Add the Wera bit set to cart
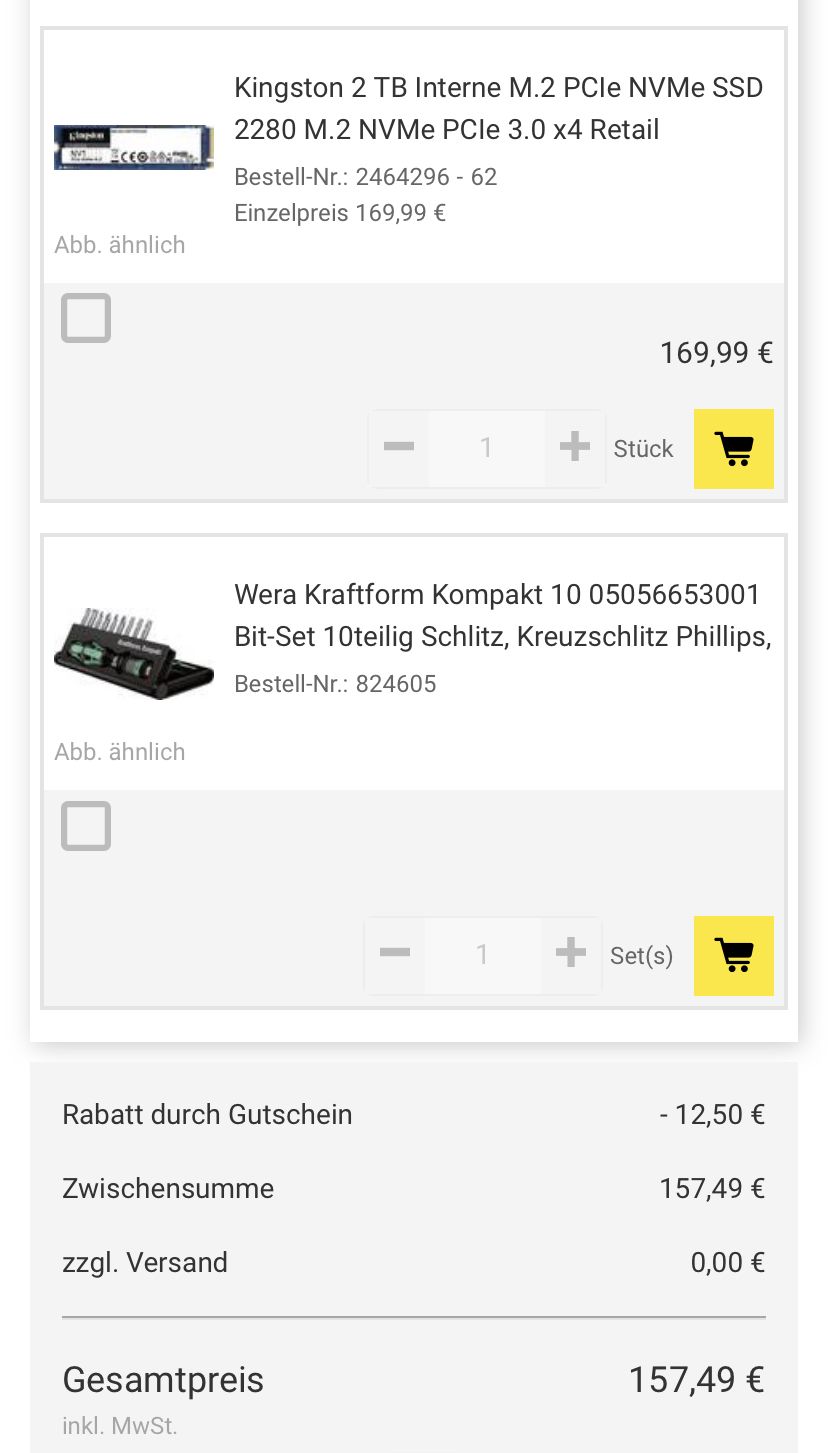828x1453 pixels. [x=733, y=956]
